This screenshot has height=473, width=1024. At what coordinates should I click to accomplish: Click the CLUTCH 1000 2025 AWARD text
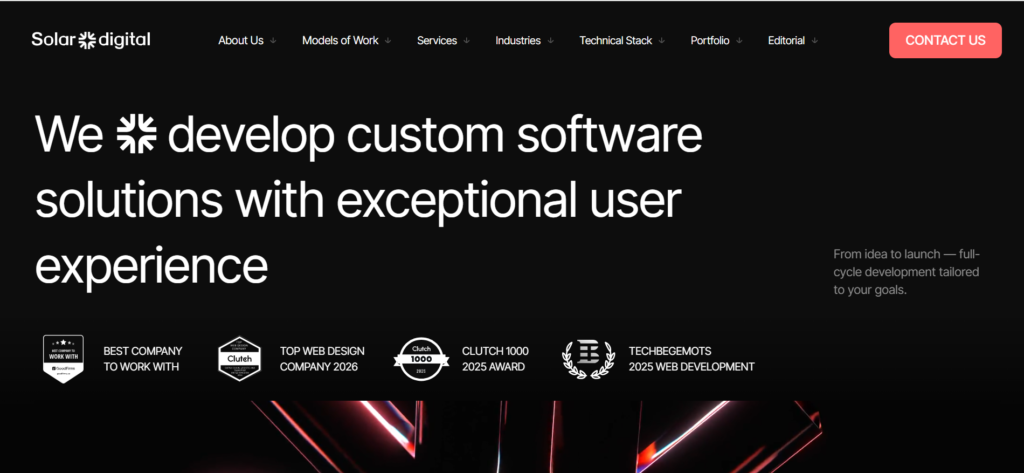(x=495, y=359)
